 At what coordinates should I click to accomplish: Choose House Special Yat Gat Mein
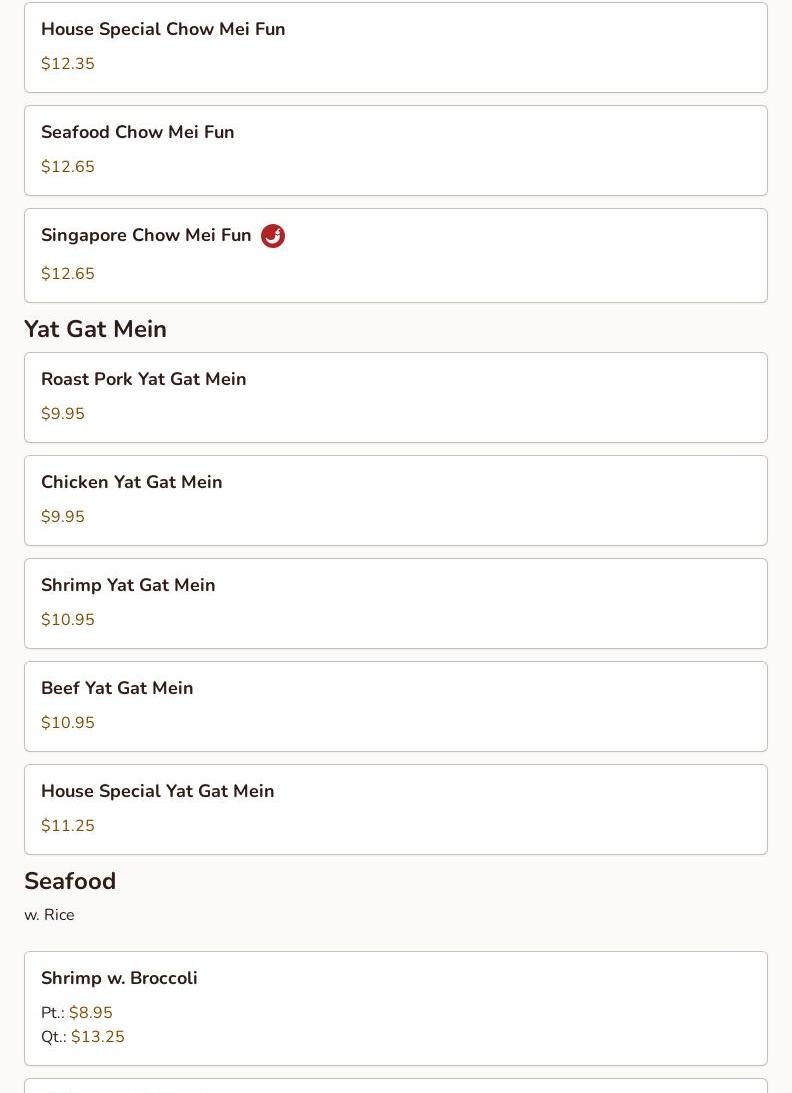tap(158, 792)
